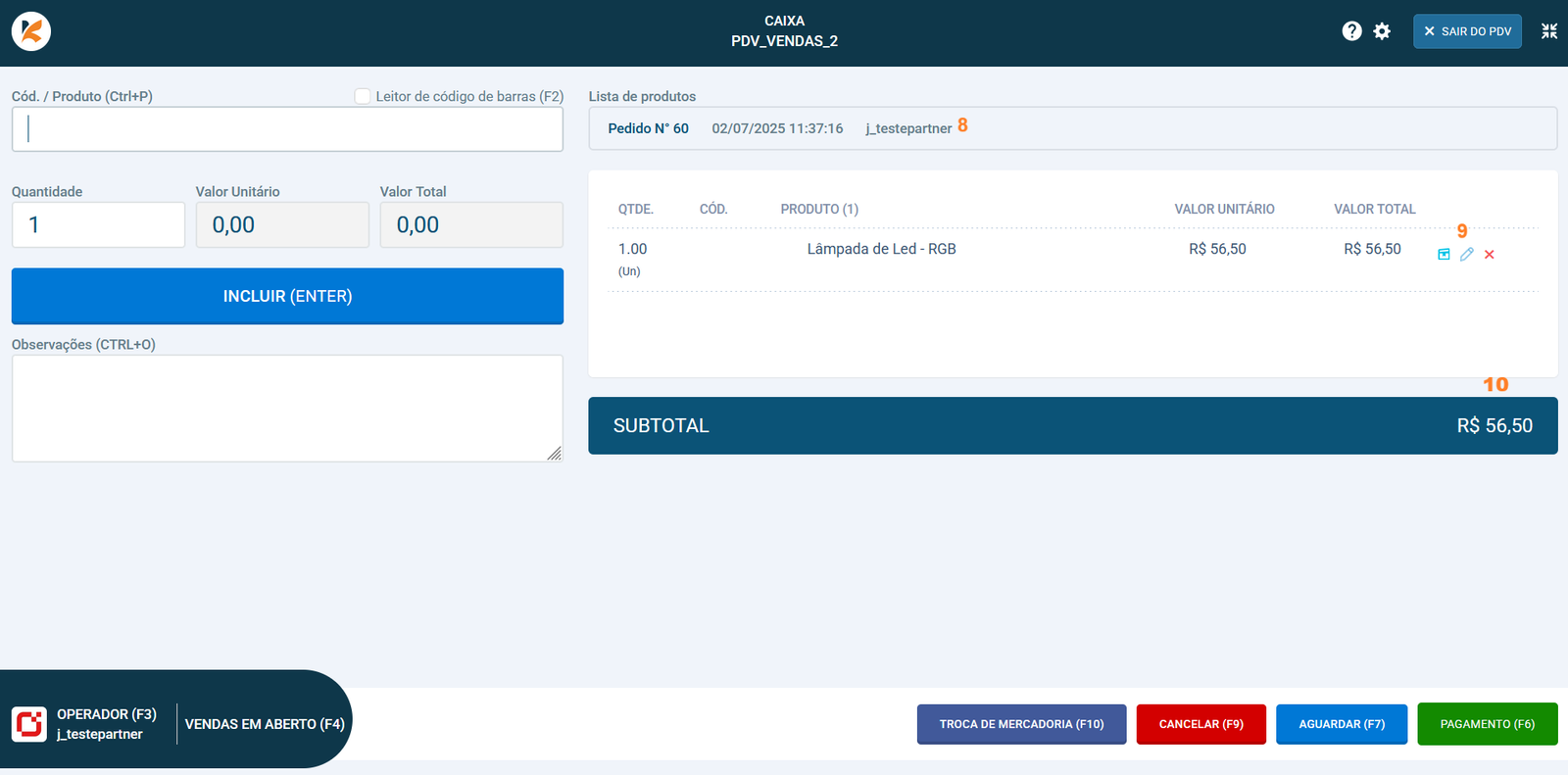Image resolution: width=1568 pixels, height=775 pixels.
Task: Click the red operator icon at bottom left
Action: pos(29,724)
